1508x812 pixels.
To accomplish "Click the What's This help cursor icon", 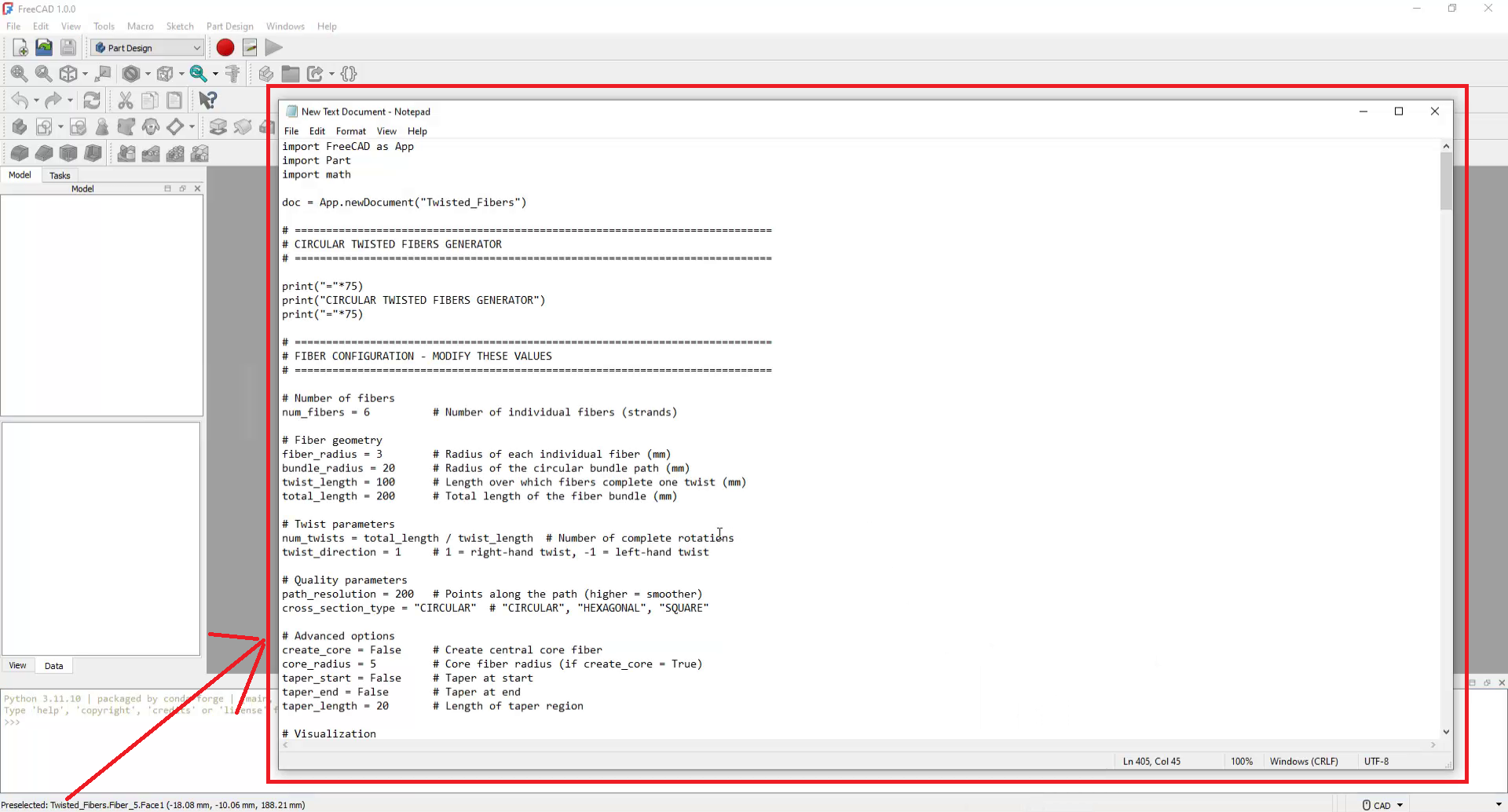I will tap(207, 101).
